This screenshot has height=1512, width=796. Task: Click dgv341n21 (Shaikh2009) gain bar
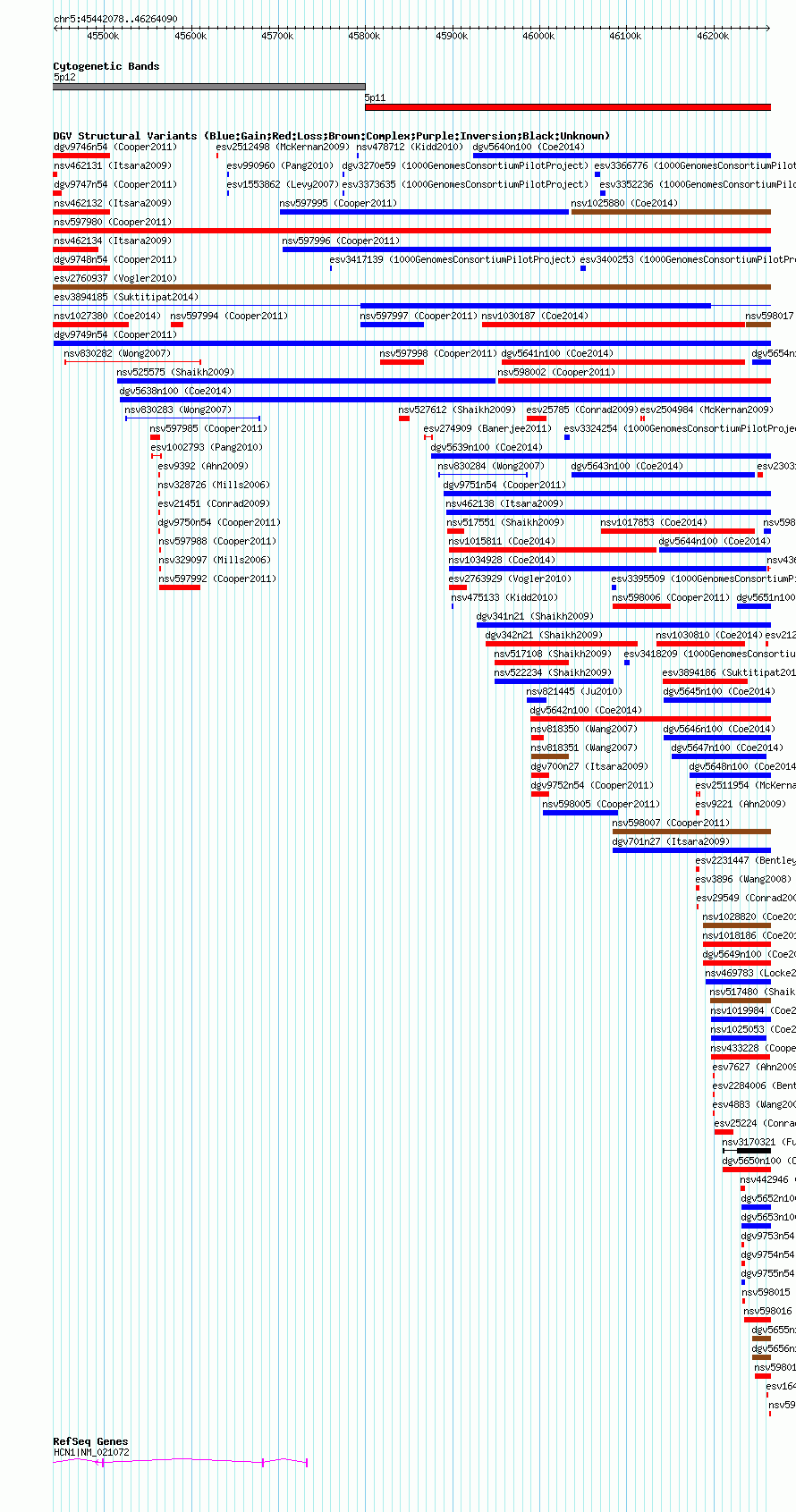tap(623, 625)
